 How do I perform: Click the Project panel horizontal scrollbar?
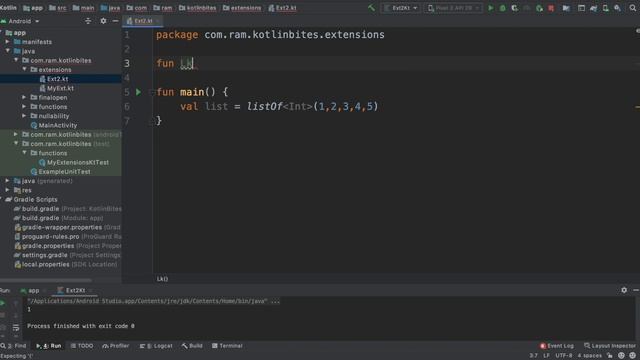pyautogui.click(x=46, y=280)
